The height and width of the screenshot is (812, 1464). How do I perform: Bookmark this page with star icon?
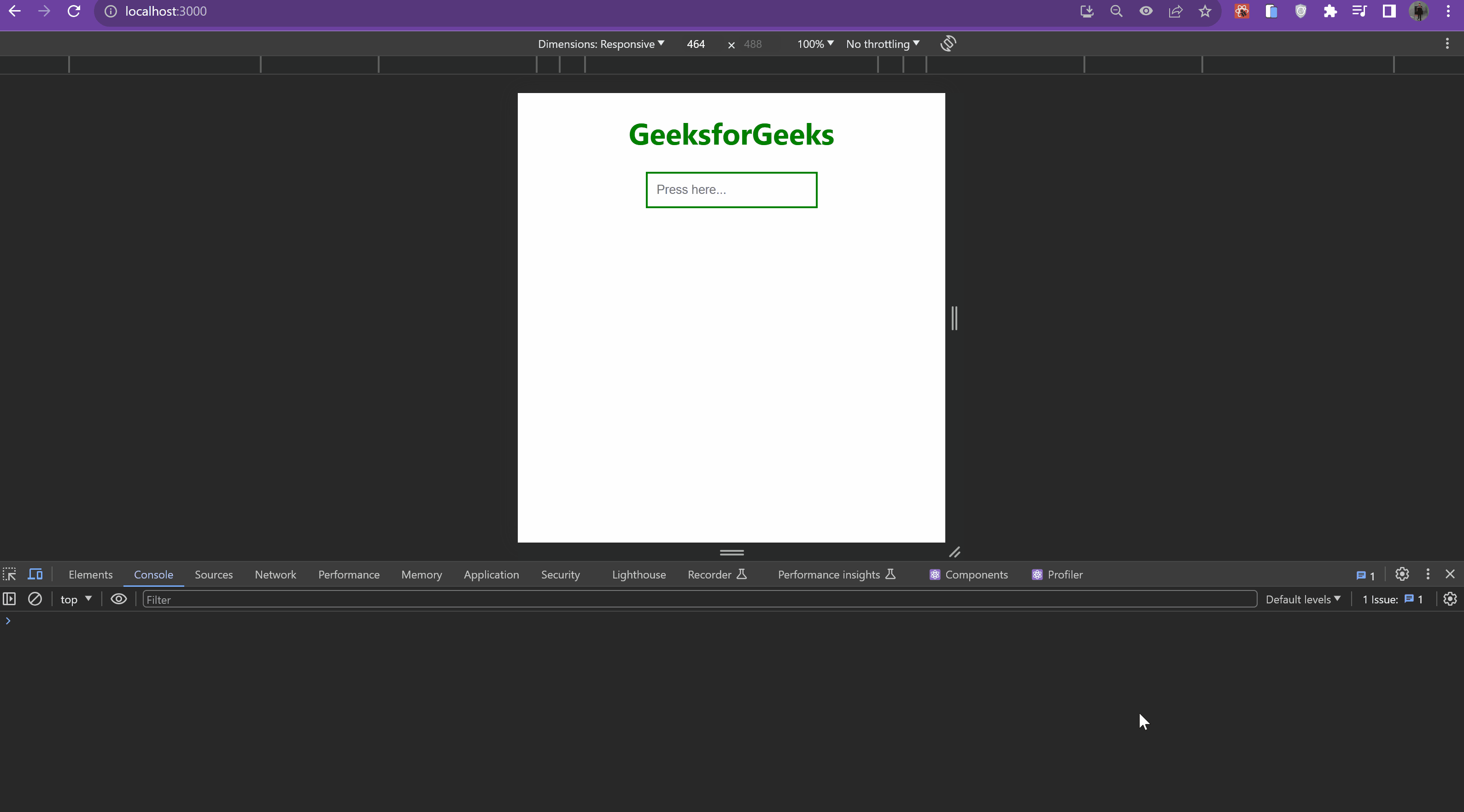tap(1205, 12)
